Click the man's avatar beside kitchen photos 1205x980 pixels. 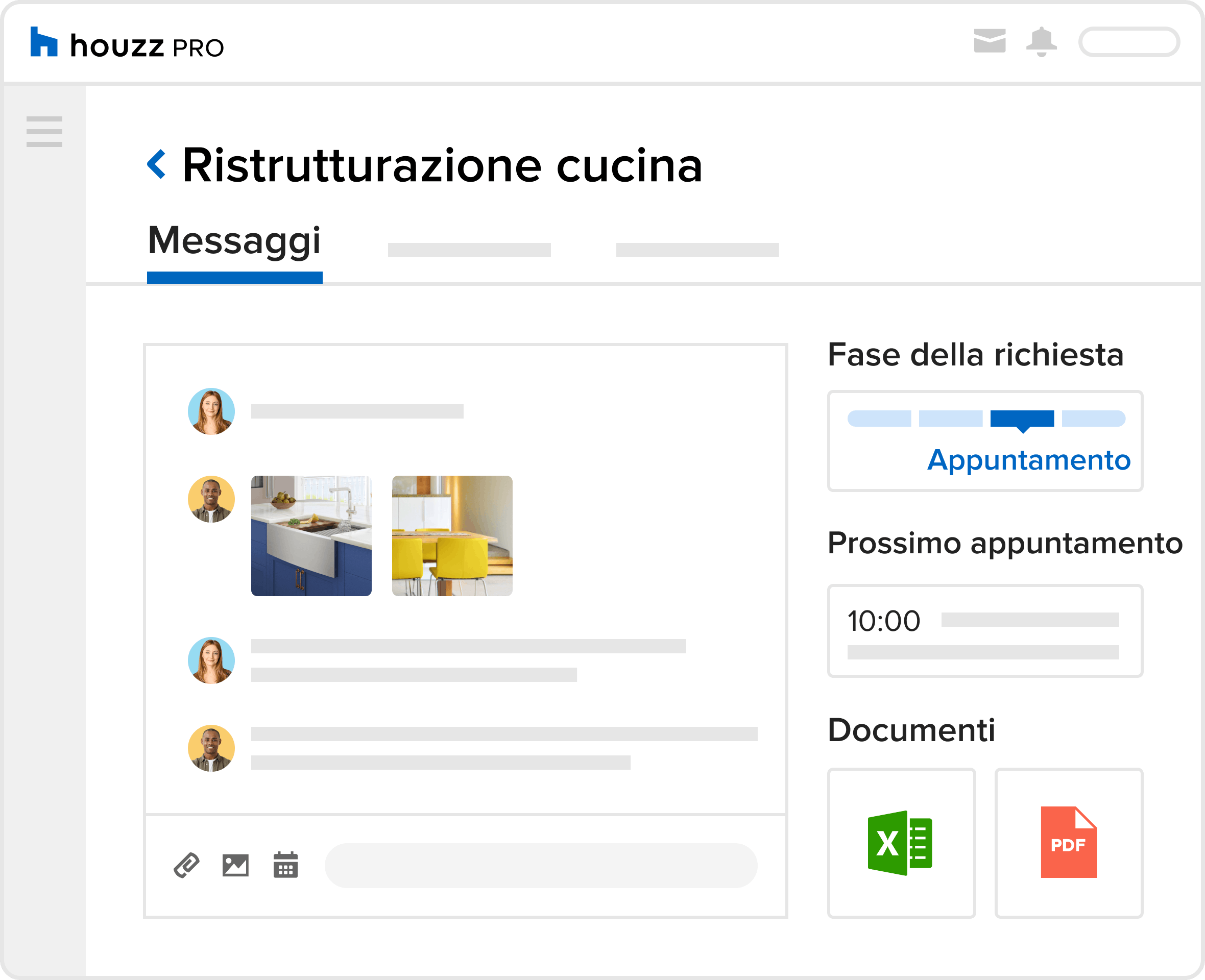[211, 499]
